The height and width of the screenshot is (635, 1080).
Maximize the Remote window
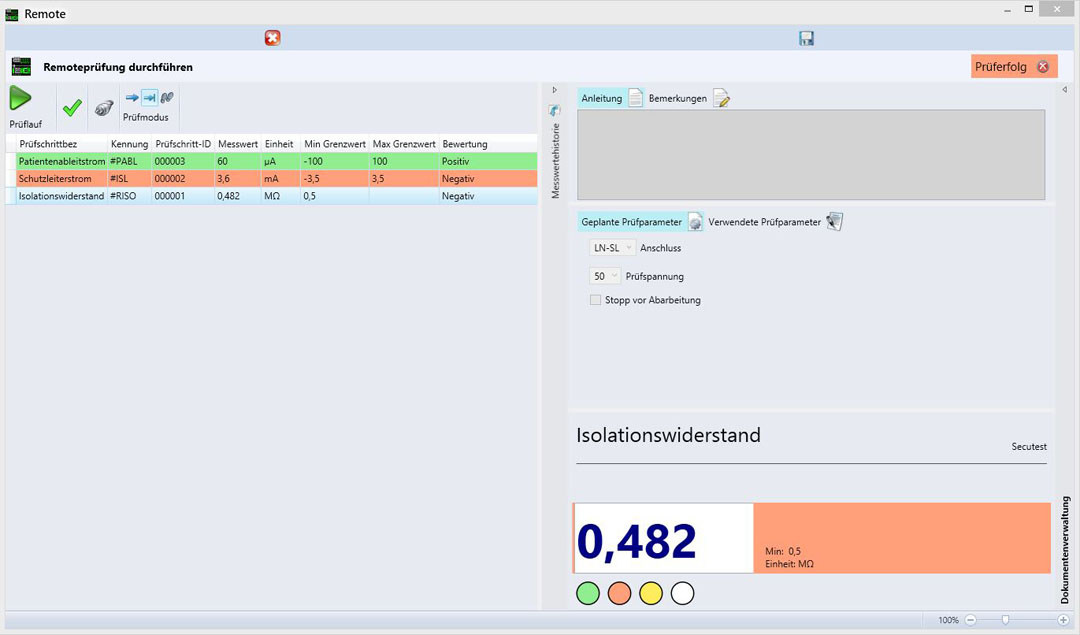(1028, 10)
